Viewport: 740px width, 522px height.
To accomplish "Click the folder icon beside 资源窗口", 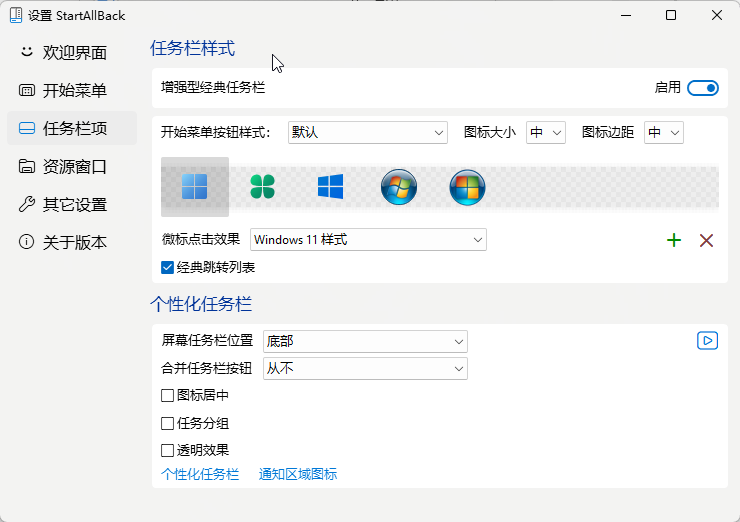I will [26, 166].
